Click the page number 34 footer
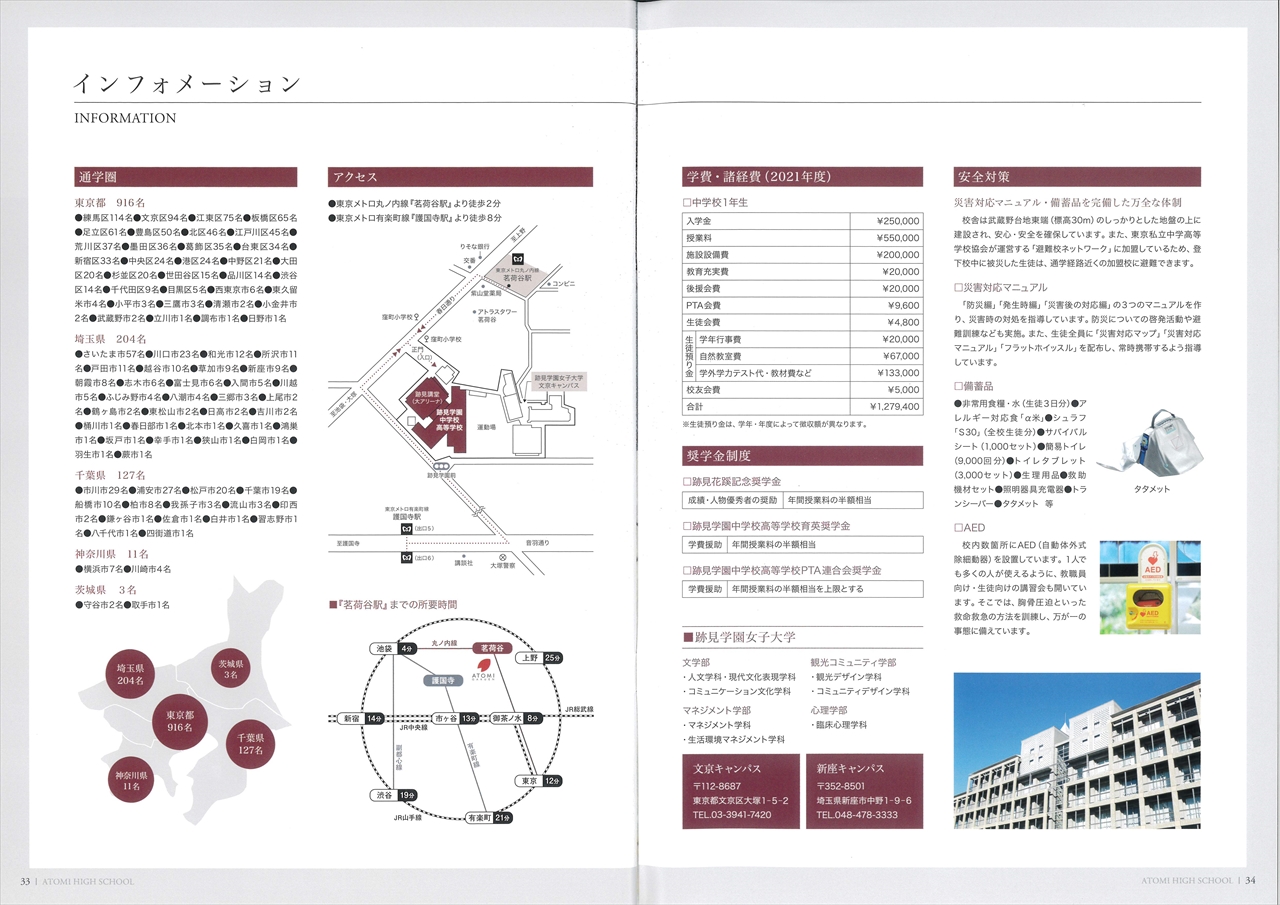1280x905 pixels. pos(1251,881)
